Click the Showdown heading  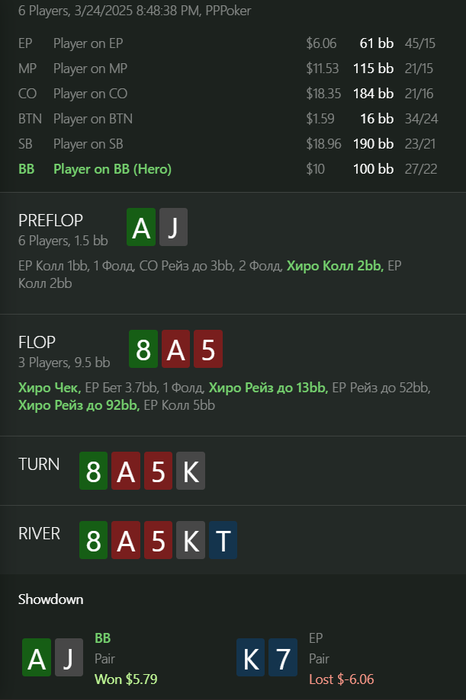[50, 599]
